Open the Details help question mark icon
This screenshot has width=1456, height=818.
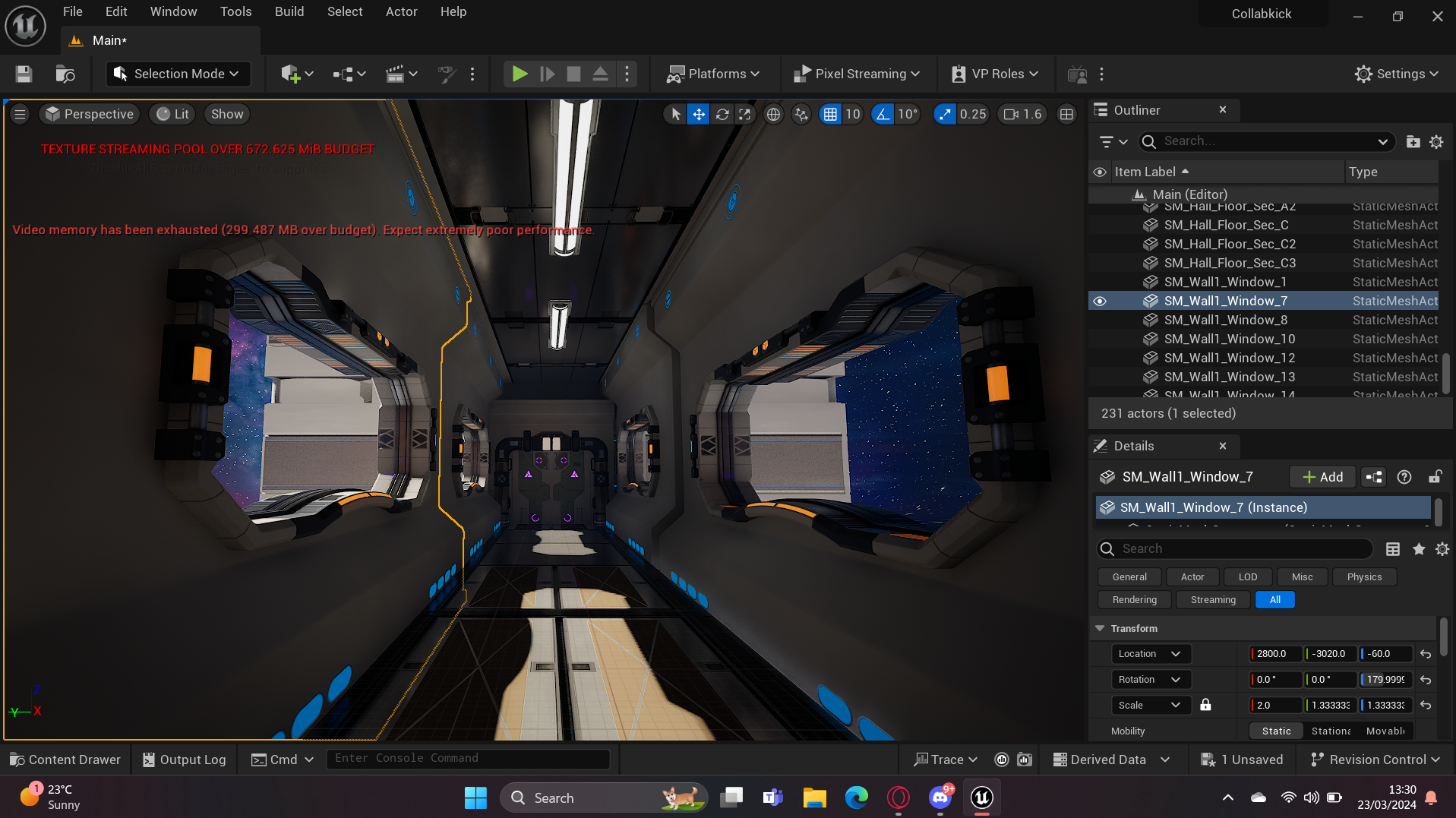(1404, 477)
